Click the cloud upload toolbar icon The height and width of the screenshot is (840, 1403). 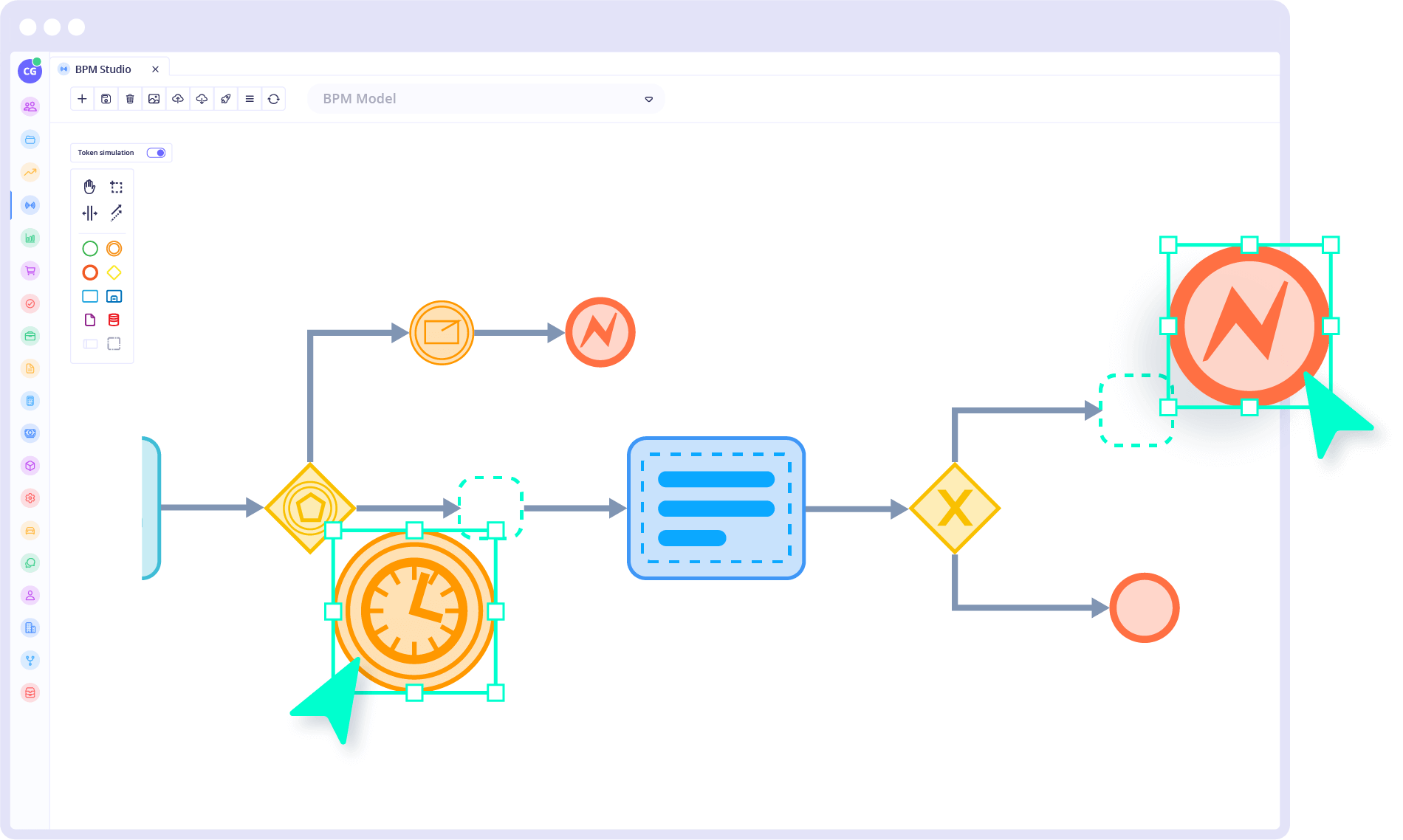click(178, 99)
